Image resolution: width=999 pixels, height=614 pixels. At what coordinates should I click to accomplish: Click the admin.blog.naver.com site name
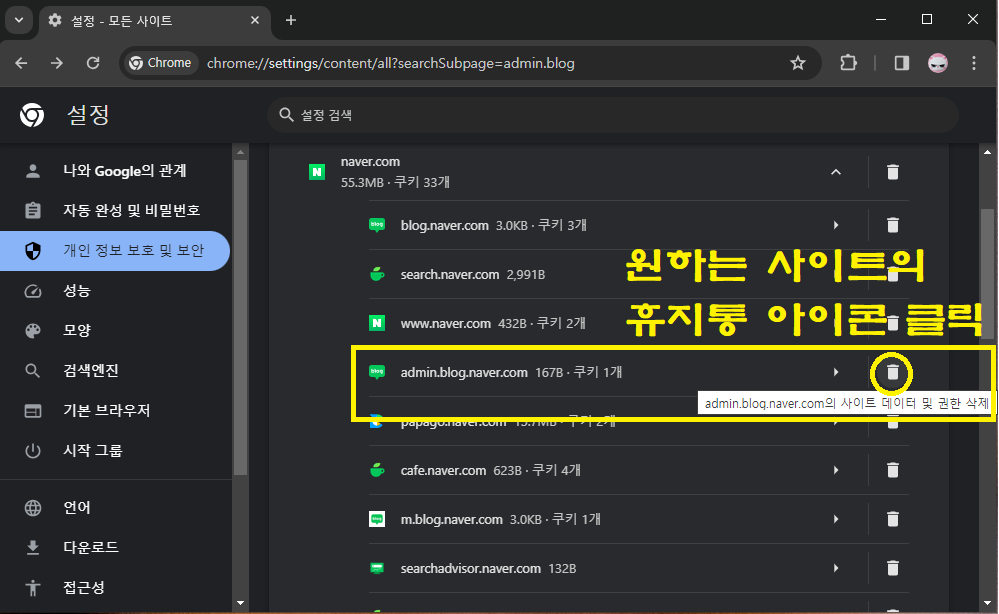[x=464, y=372]
